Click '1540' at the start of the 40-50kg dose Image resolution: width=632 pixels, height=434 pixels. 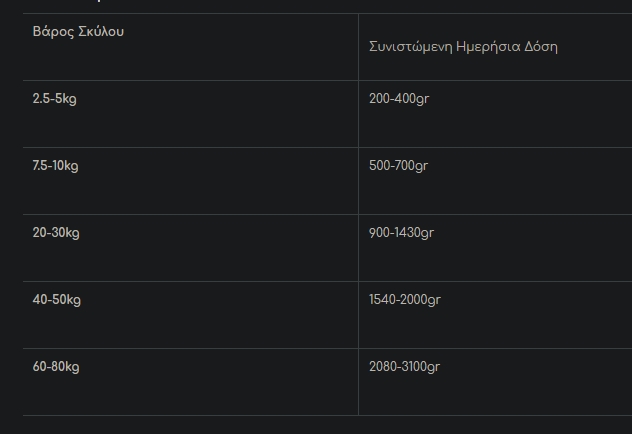tap(383, 300)
